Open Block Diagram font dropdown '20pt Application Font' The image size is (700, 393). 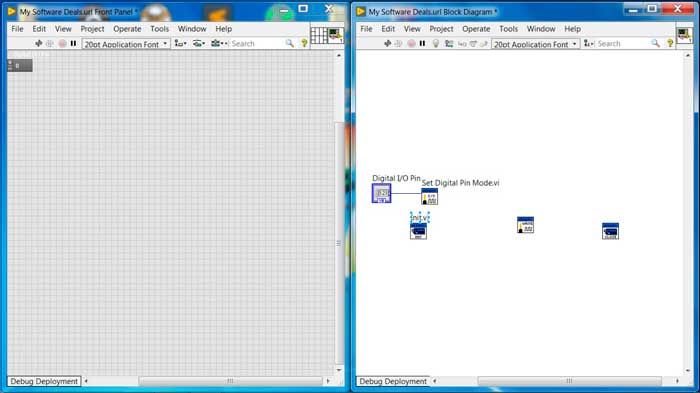pyautogui.click(x=535, y=44)
